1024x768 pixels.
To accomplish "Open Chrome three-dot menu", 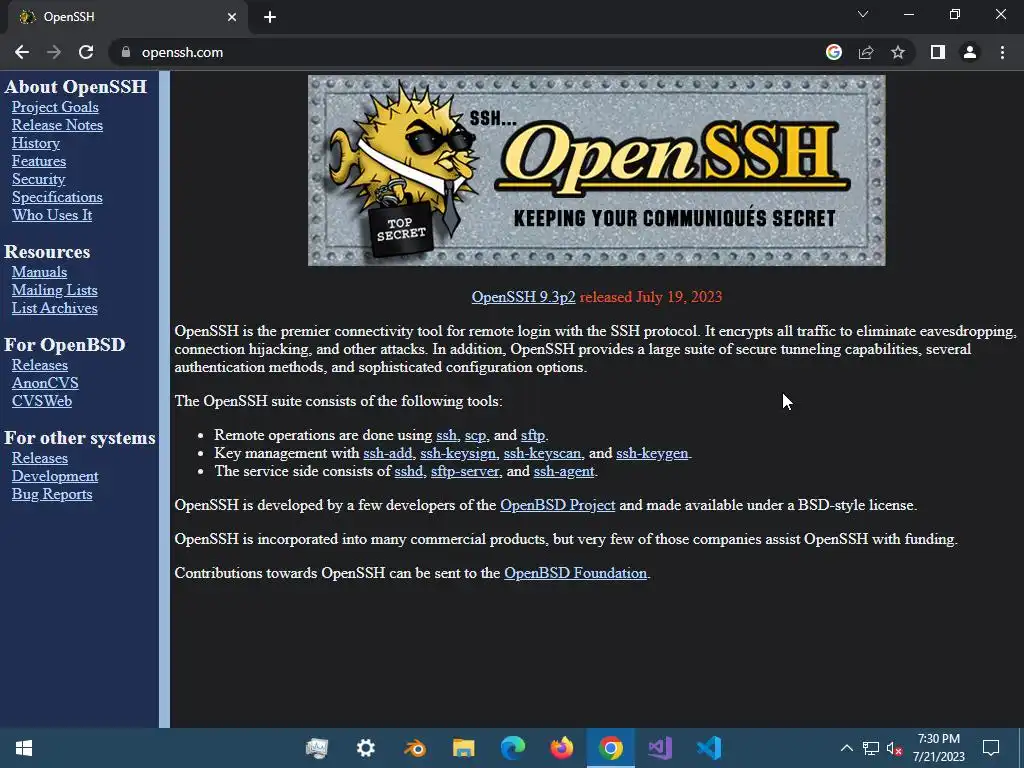I will pos(1002,52).
